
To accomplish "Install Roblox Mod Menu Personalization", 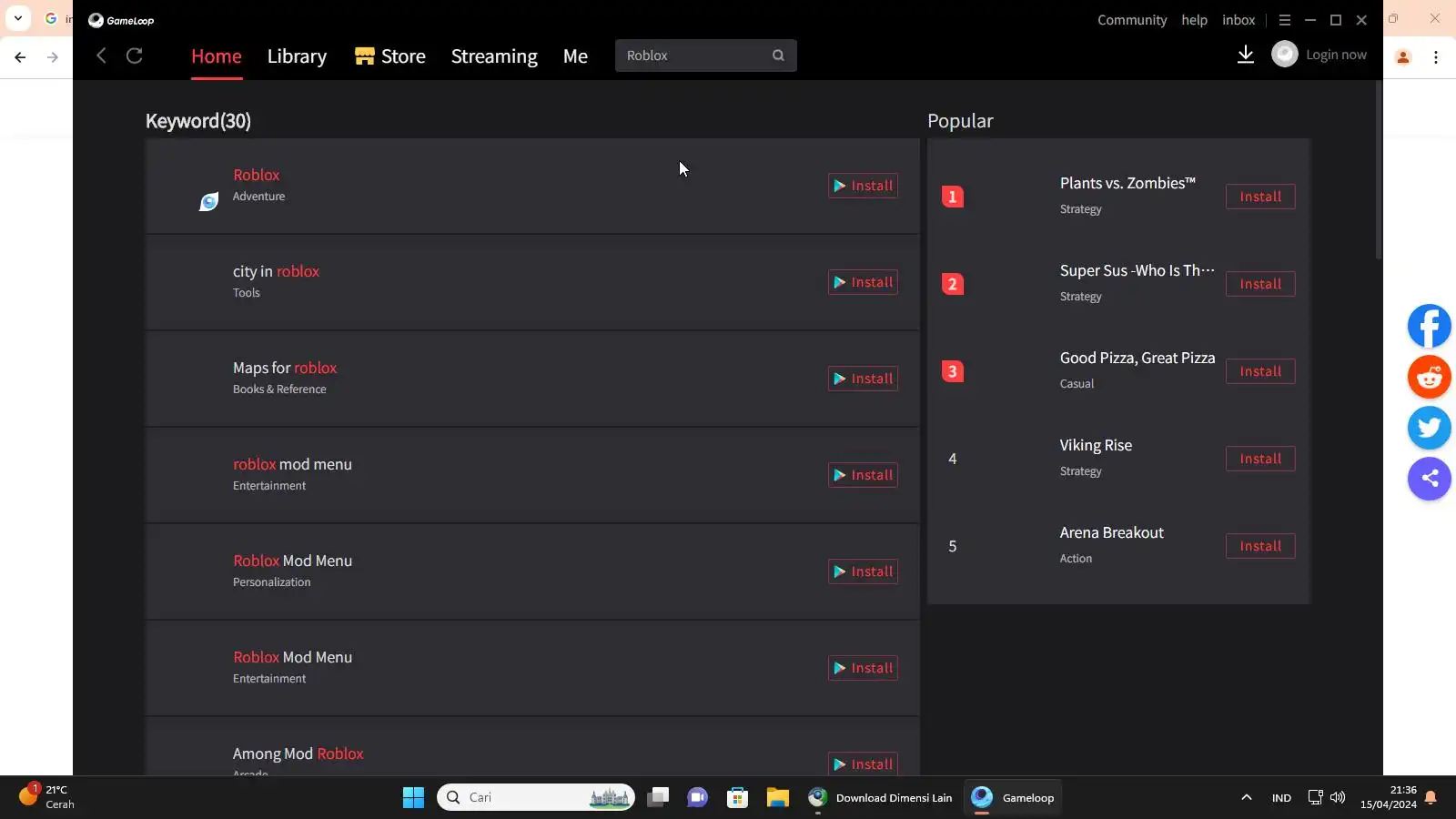I will [863, 571].
